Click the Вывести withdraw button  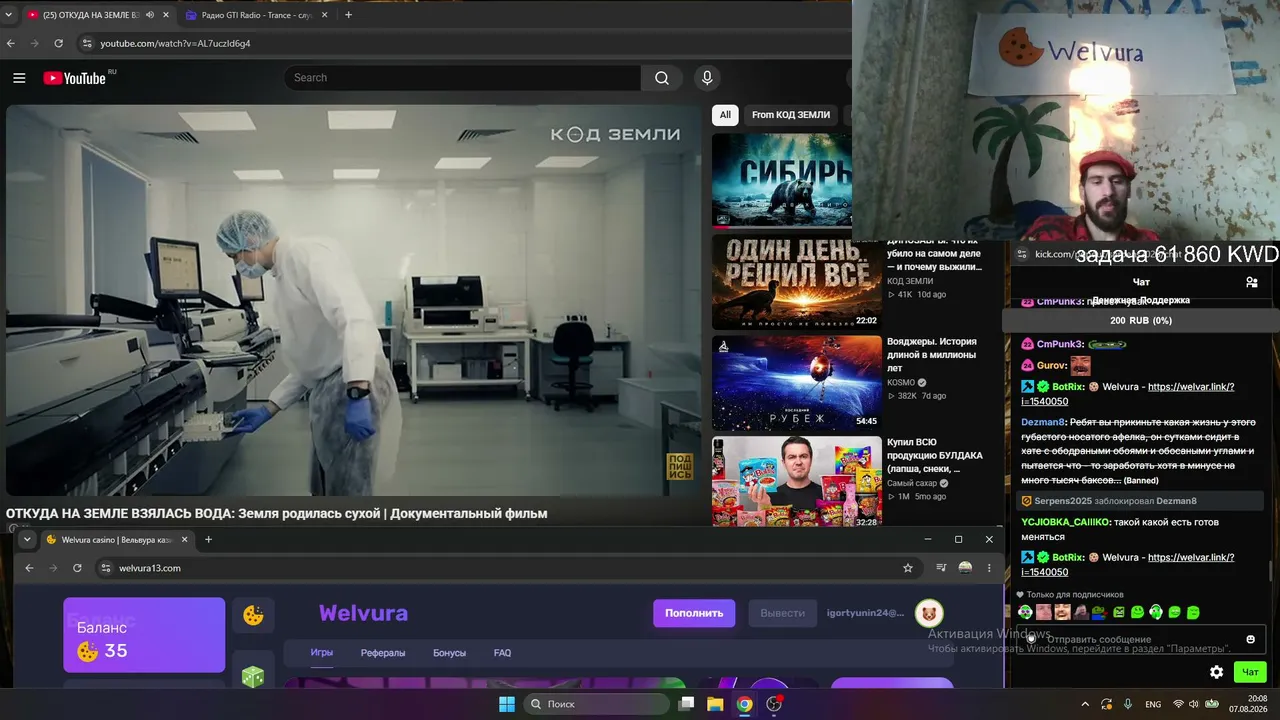point(782,613)
